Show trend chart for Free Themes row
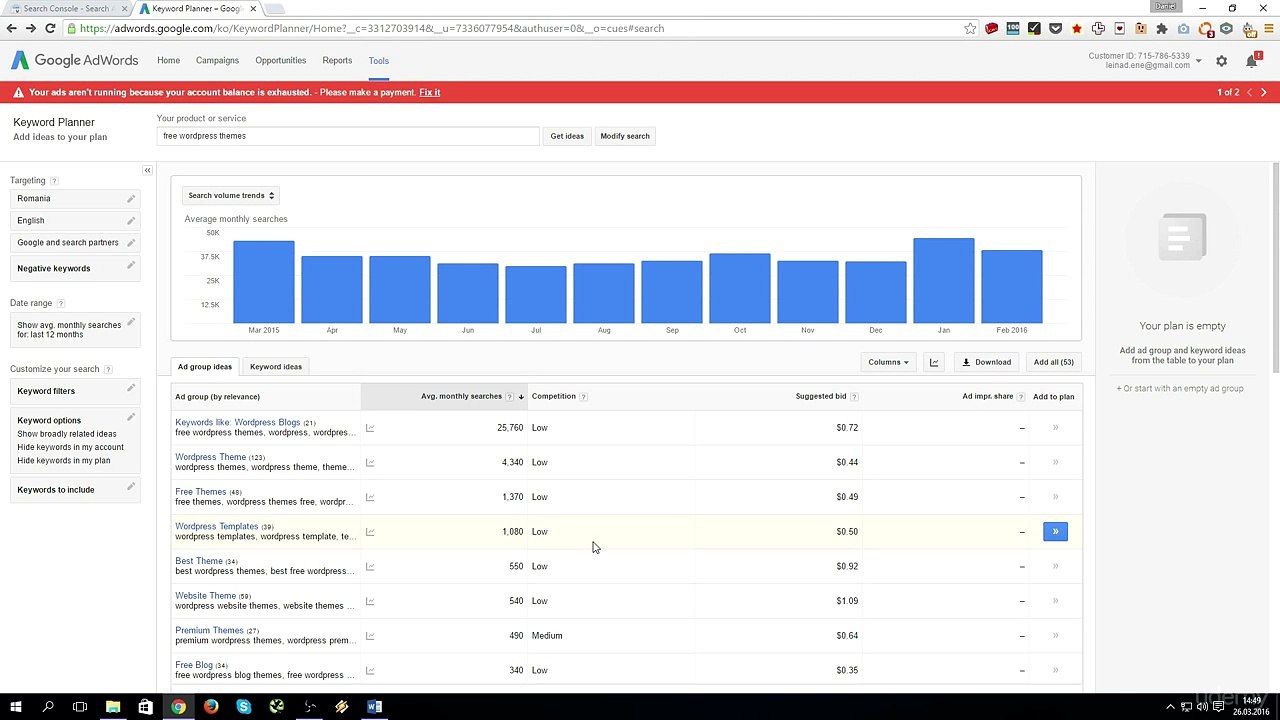This screenshot has width=1280, height=720. (x=370, y=497)
